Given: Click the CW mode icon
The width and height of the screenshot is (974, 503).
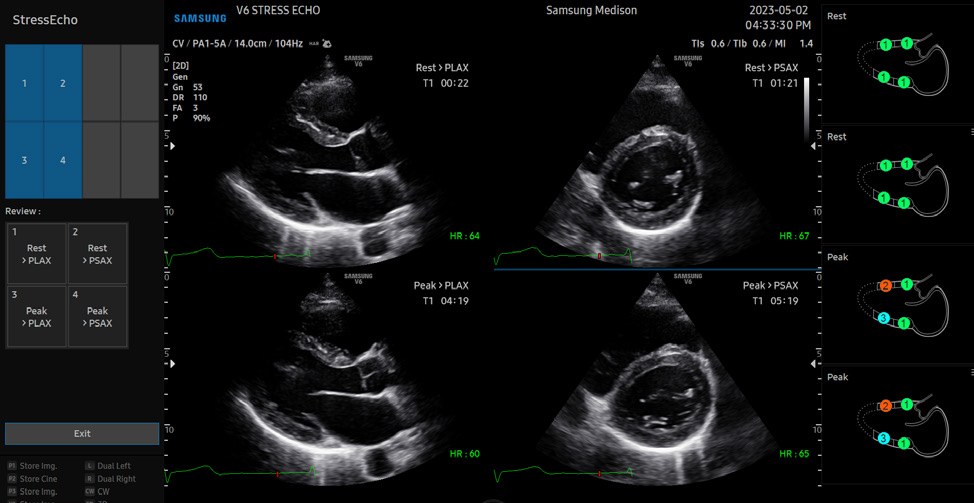Looking at the screenshot, I should click(89, 491).
